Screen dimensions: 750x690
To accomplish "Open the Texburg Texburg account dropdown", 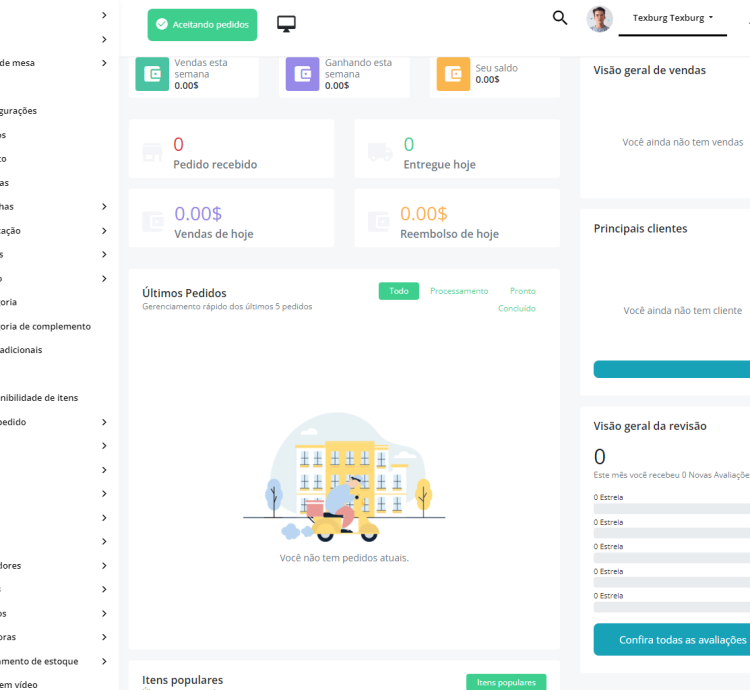I will pos(672,18).
